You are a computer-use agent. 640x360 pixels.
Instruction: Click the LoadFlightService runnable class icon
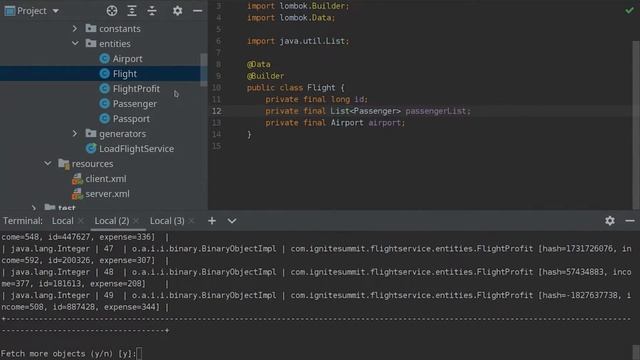91,149
